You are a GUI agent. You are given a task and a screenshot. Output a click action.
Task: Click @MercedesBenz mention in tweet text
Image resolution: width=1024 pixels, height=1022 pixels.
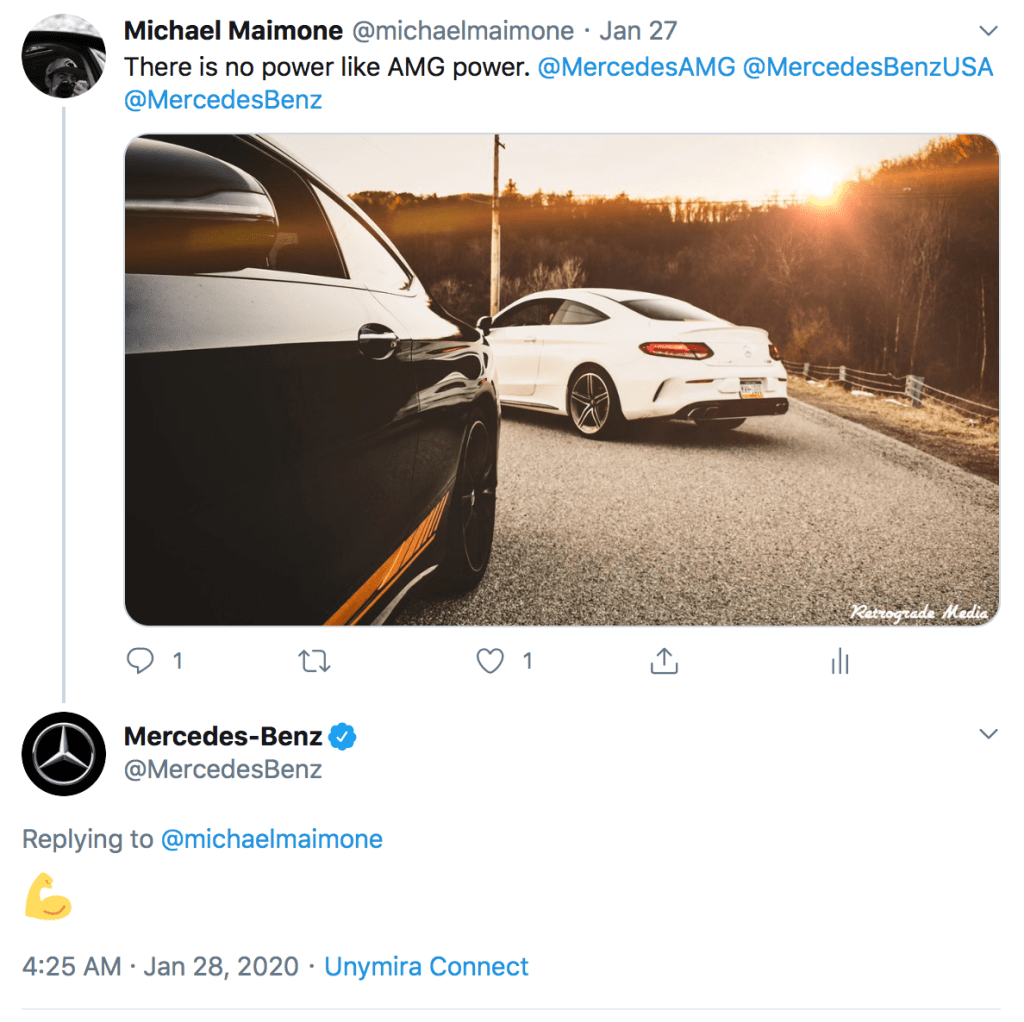[223, 100]
